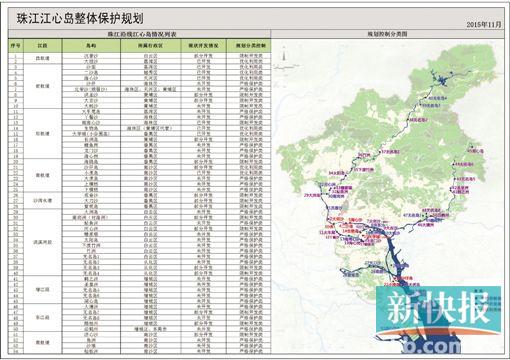This screenshot has height=360, width=510.
Task: Click the dark blue reservoir at the map's top
Action: (x=442, y=80)
